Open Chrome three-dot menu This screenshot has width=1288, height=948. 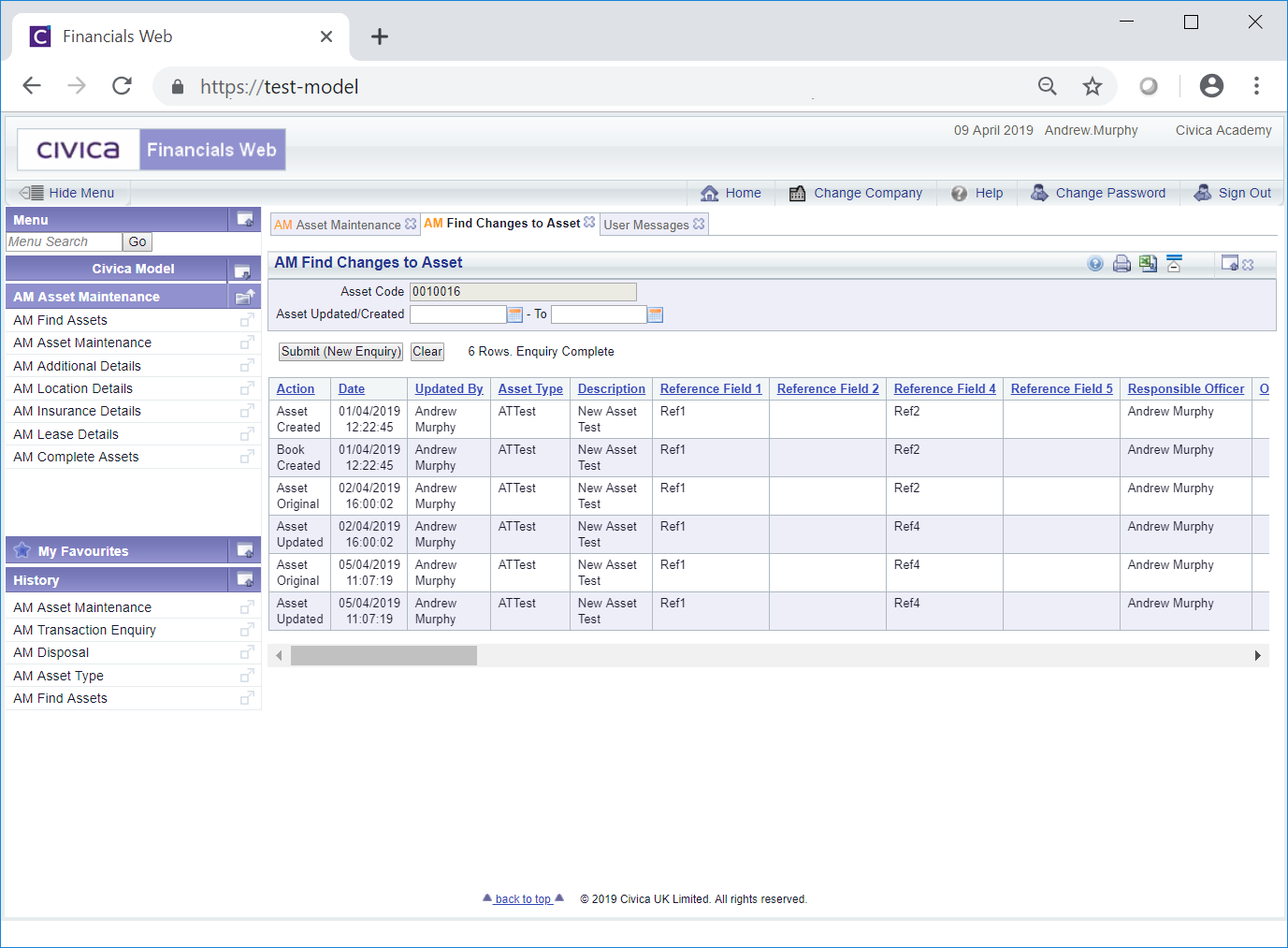[1256, 86]
